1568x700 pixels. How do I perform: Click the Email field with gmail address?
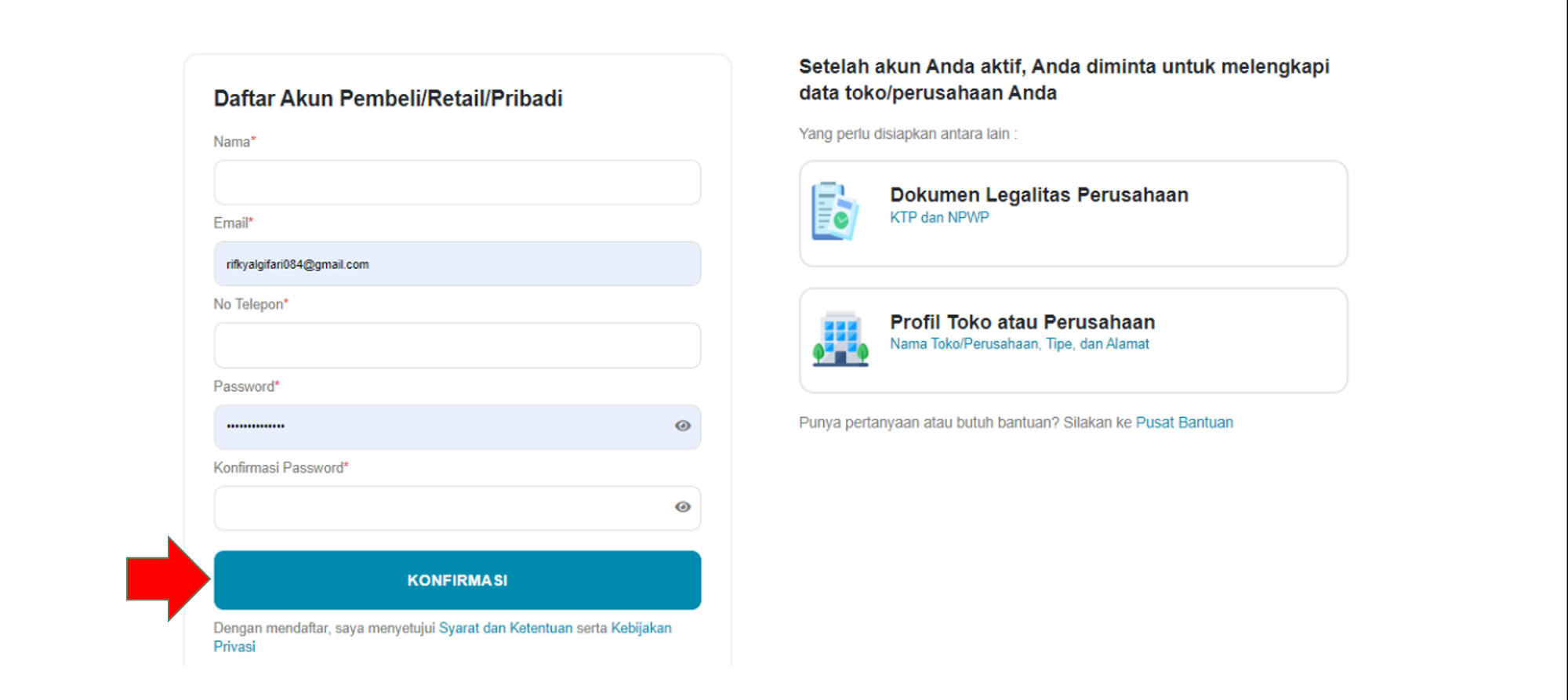458,264
